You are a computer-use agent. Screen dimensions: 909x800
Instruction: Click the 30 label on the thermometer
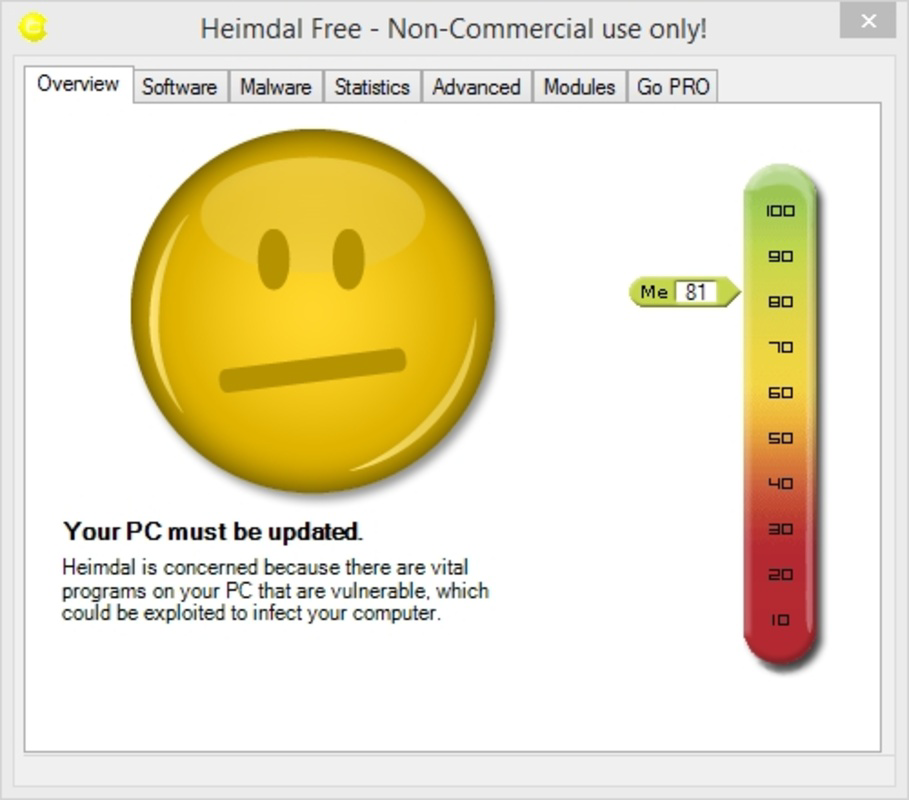pyautogui.click(x=780, y=529)
